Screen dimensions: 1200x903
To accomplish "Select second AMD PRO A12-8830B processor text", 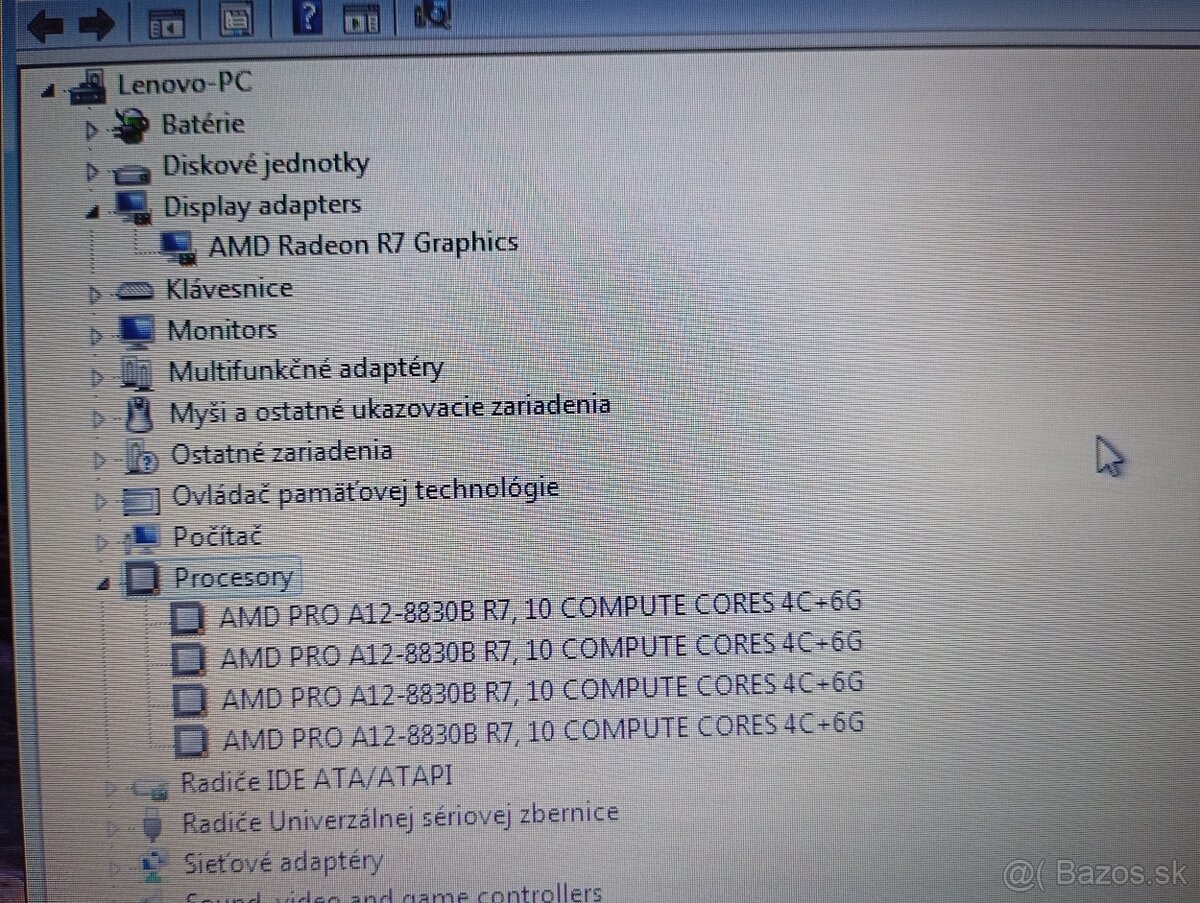I will pyautogui.click(x=541, y=650).
